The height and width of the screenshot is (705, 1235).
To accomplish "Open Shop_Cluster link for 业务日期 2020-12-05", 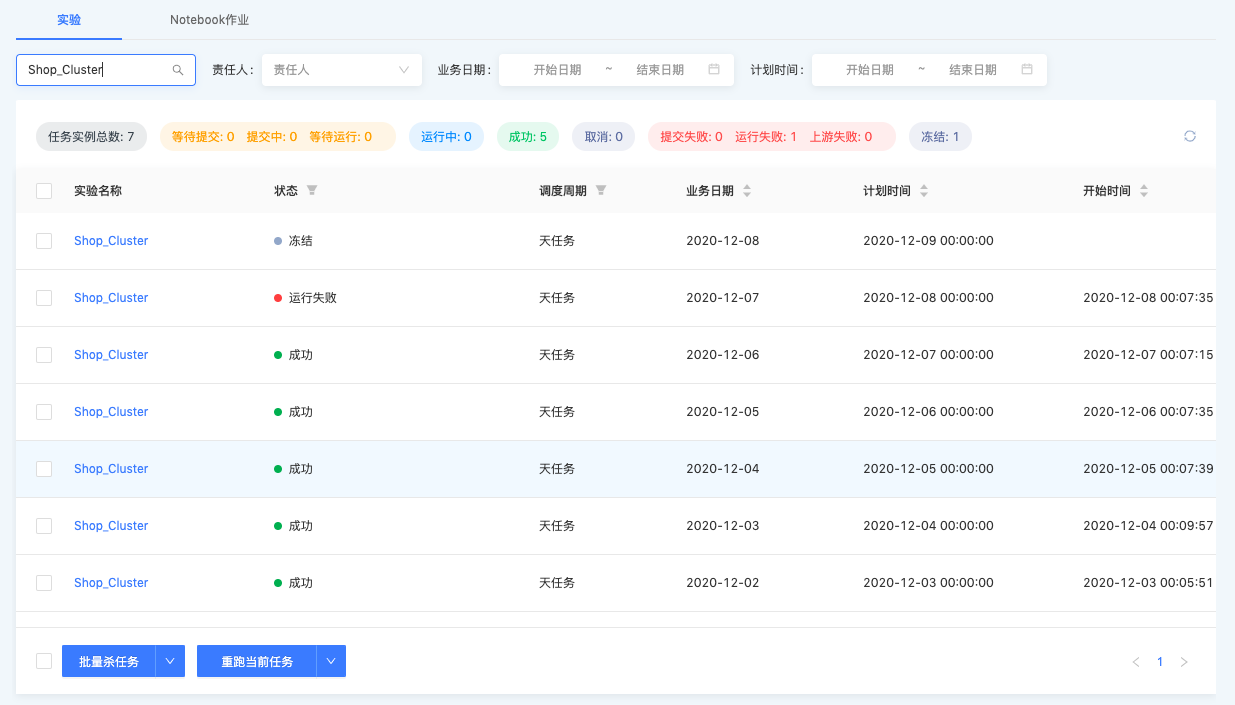I will (x=111, y=412).
